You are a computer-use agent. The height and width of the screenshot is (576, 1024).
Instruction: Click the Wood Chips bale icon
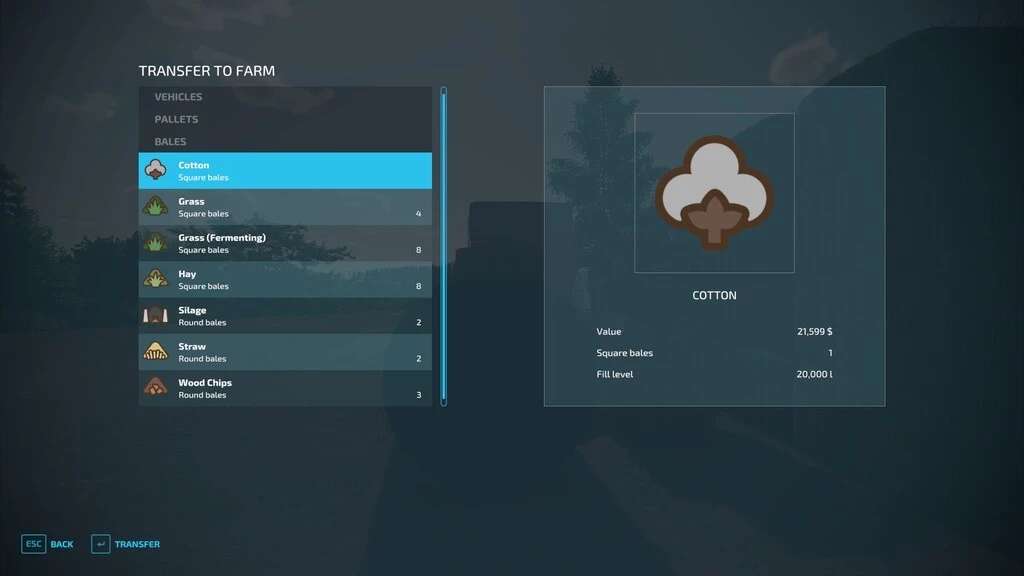click(x=156, y=388)
